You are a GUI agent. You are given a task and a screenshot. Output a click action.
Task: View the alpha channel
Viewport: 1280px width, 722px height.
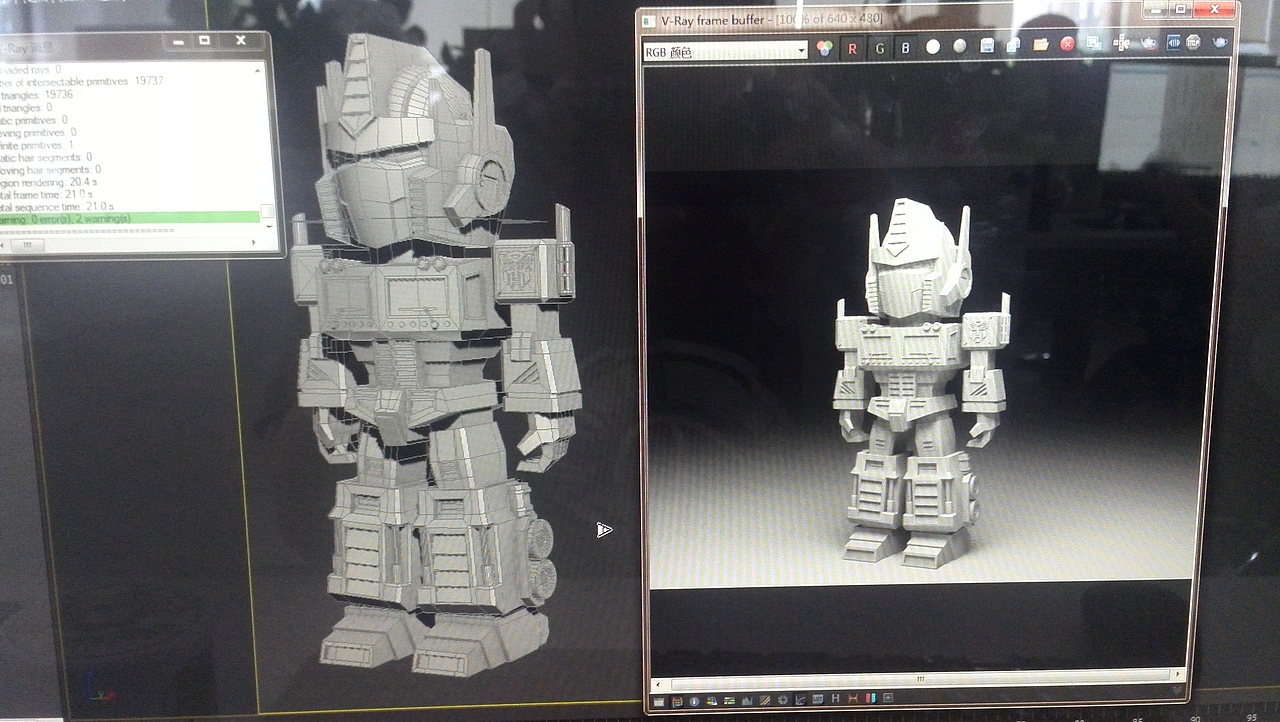(x=932, y=44)
